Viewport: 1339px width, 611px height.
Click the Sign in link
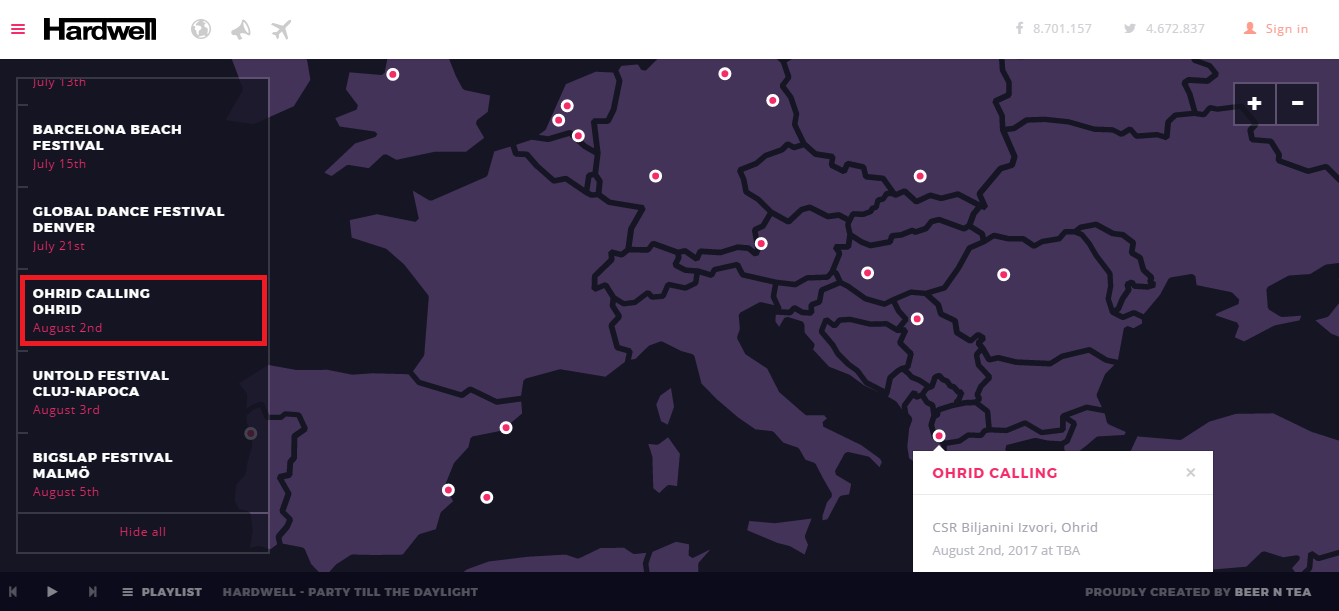(x=1276, y=29)
